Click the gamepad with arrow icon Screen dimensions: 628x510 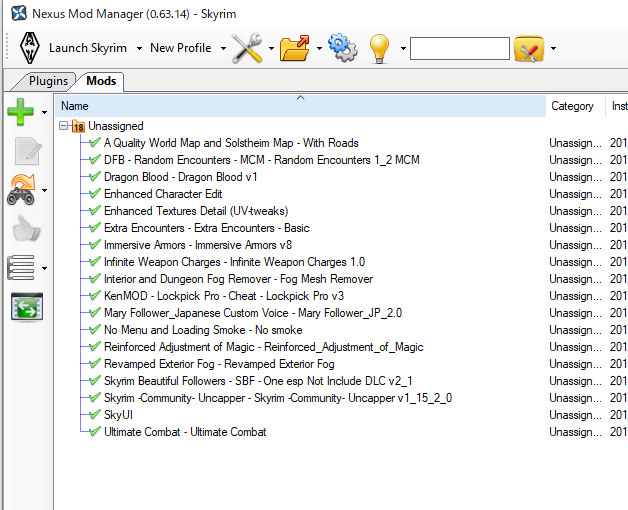(22, 189)
